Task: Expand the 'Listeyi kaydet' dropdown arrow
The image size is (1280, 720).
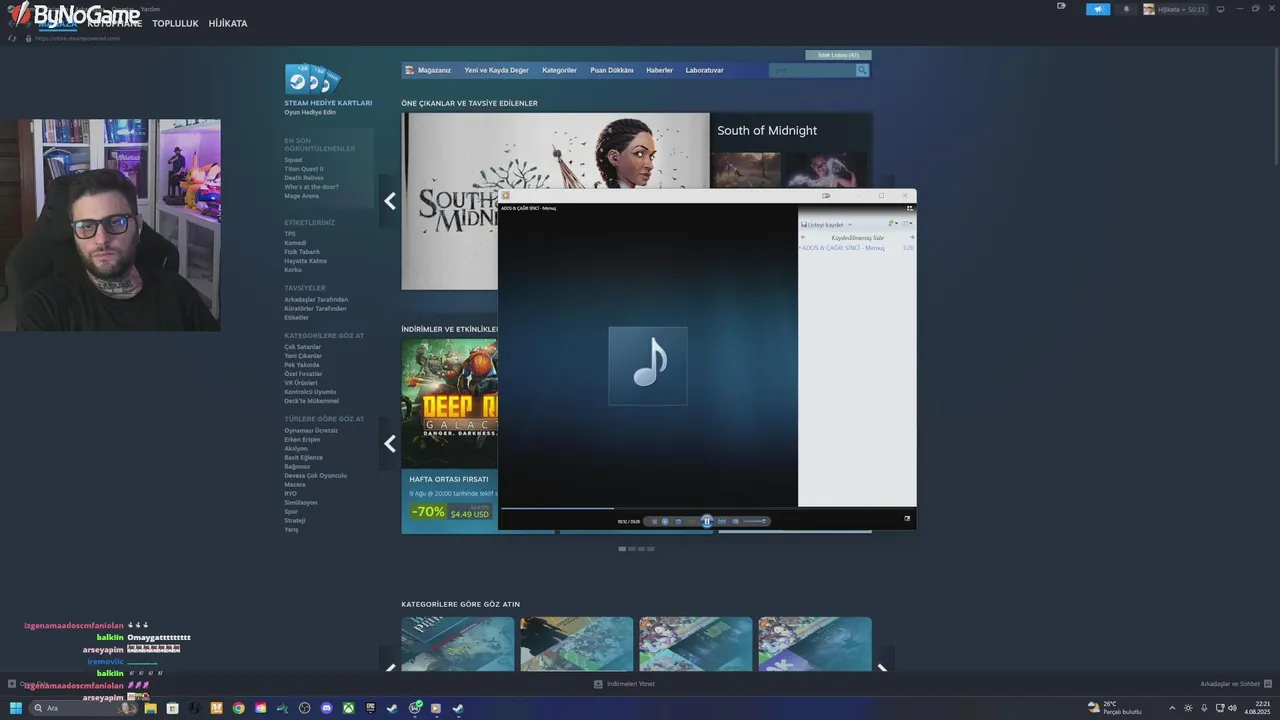Action: (850, 224)
